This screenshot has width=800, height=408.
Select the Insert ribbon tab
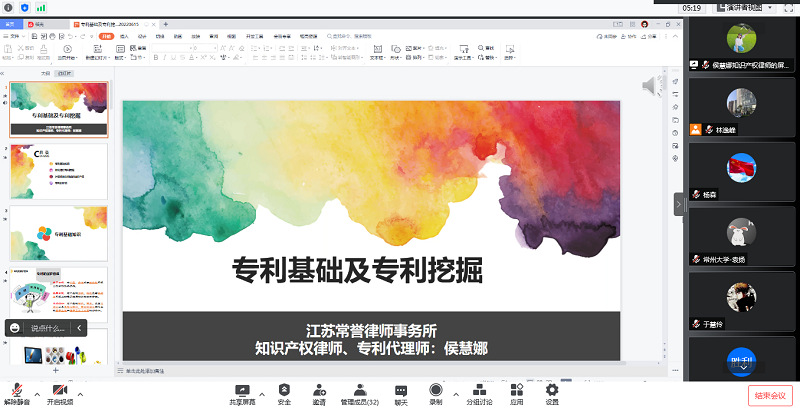click(x=124, y=36)
